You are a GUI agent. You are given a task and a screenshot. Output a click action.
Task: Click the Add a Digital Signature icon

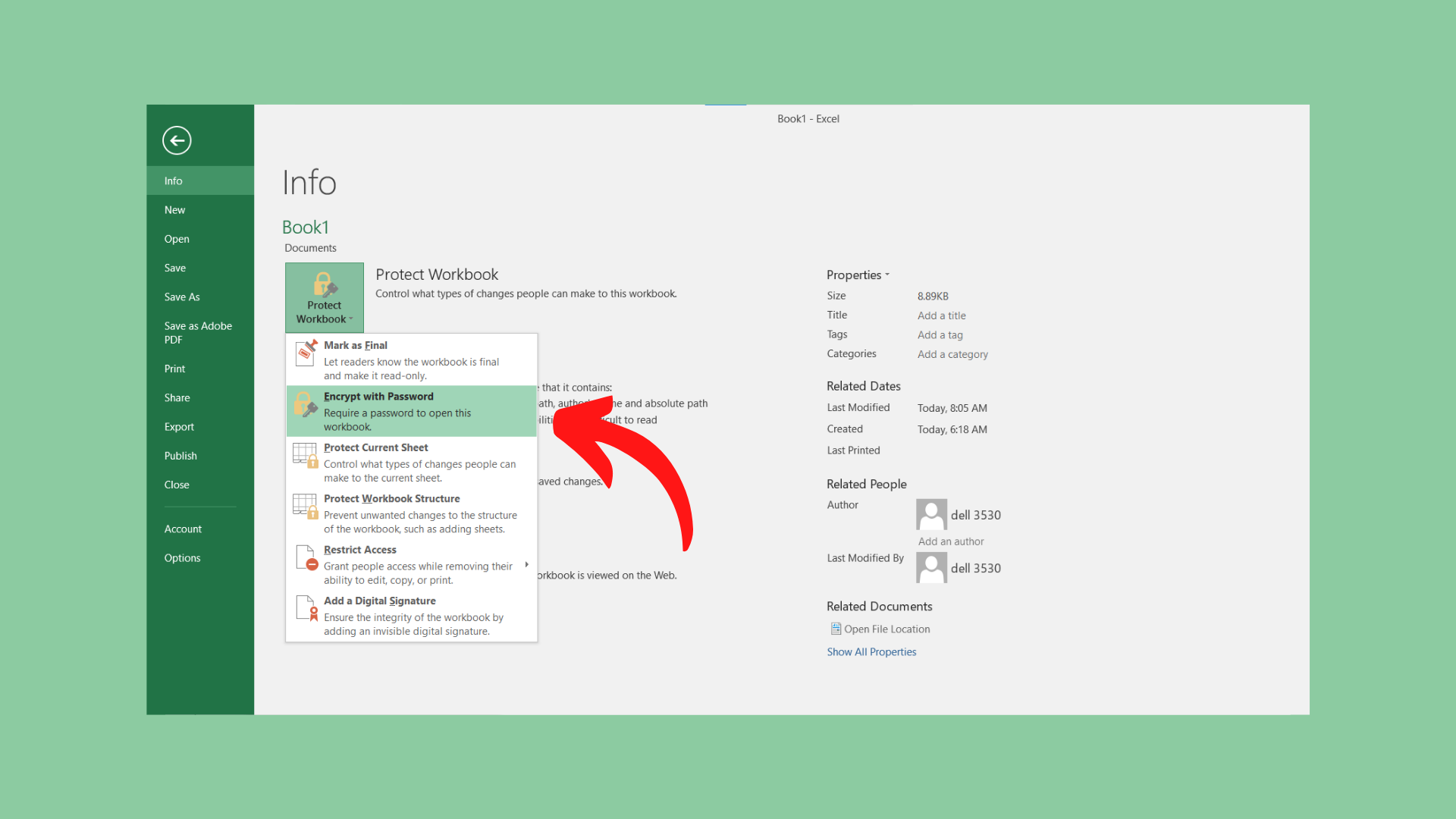click(306, 609)
